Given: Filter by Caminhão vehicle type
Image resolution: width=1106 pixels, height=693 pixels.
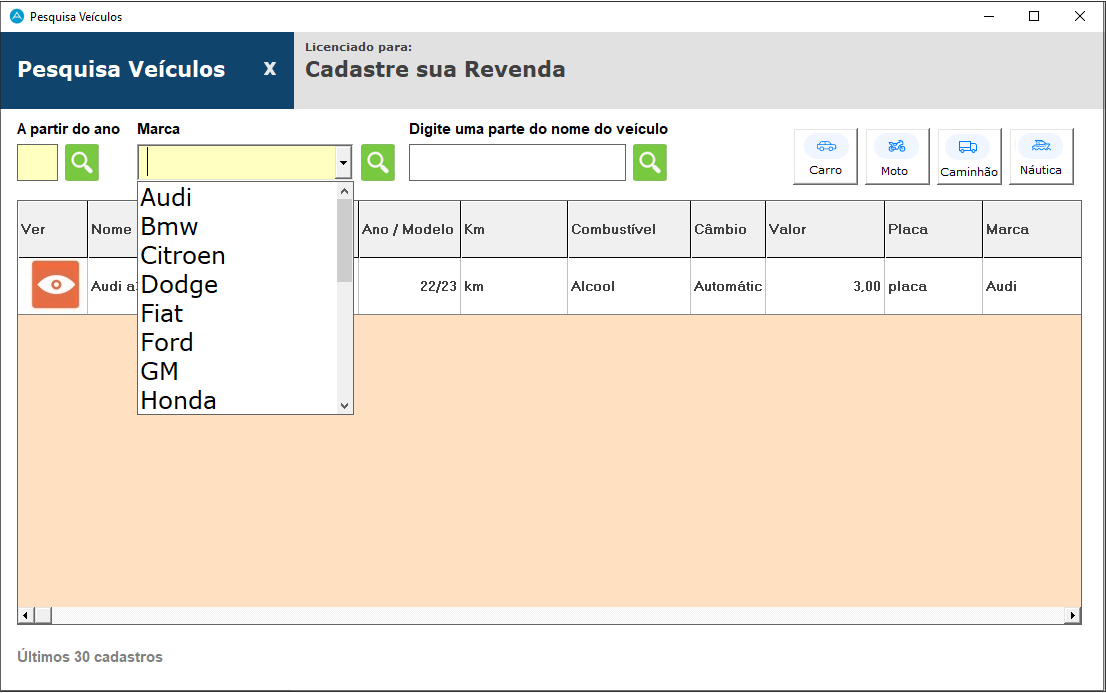Looking at the screenshot, I should pos(969,157).
